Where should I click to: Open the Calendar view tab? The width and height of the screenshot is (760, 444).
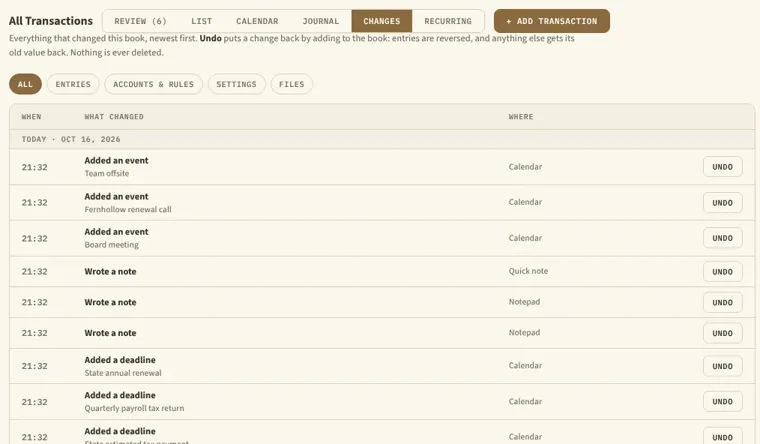coord(257,21)
